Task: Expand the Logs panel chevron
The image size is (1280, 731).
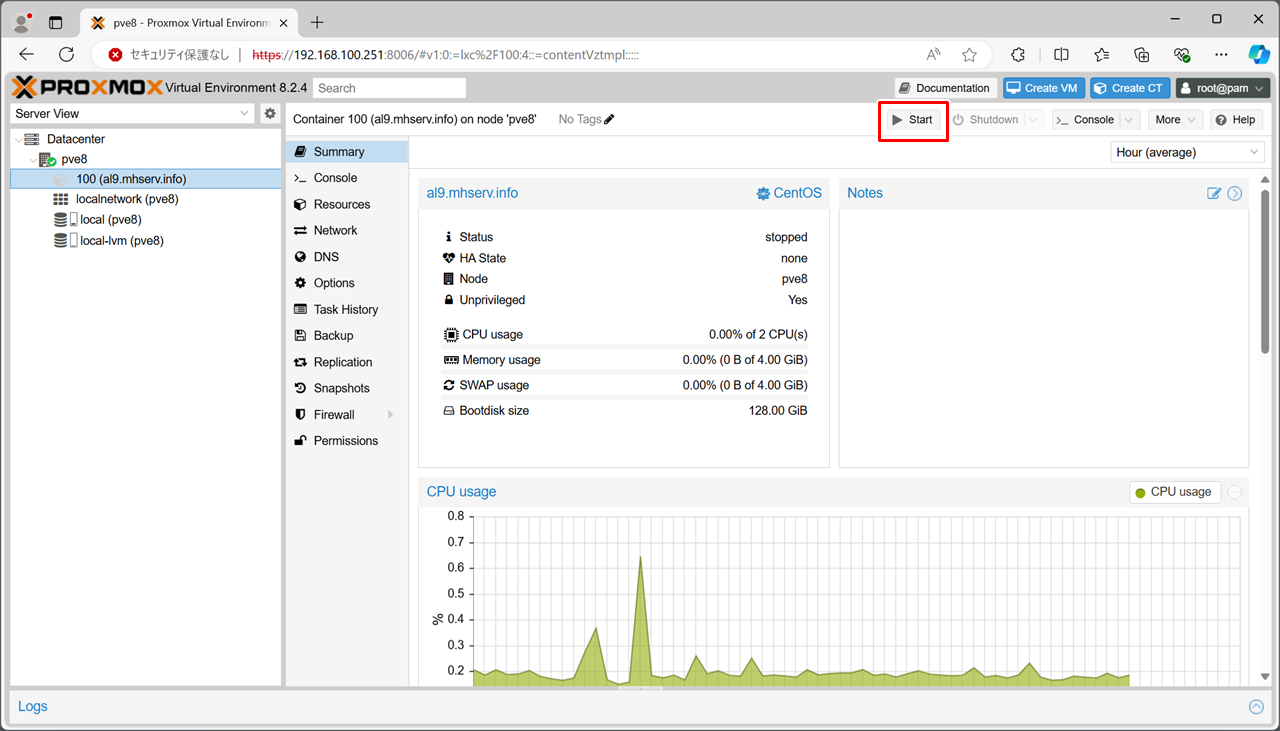Action: (x=1256, y=707)
